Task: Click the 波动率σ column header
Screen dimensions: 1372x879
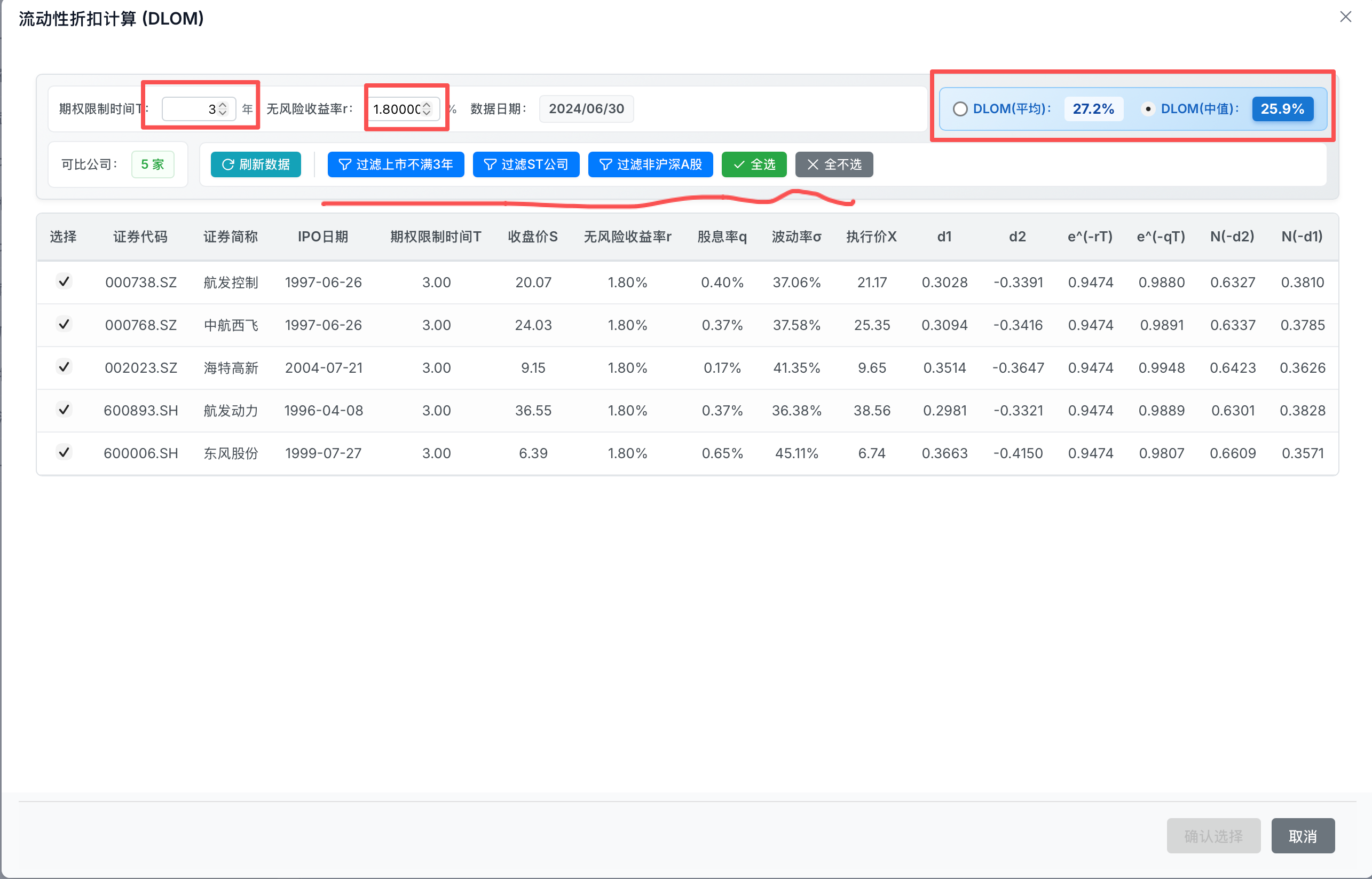Action: pyautogui.click(x=797, y=236)
